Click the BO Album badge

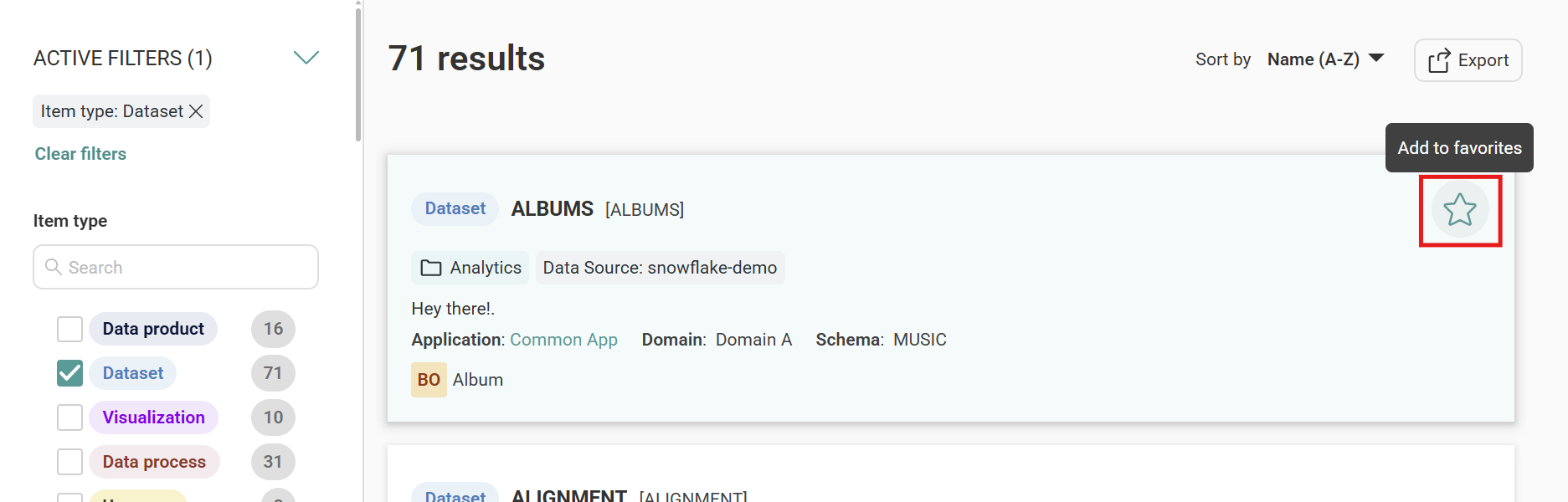tap(429, 380)
